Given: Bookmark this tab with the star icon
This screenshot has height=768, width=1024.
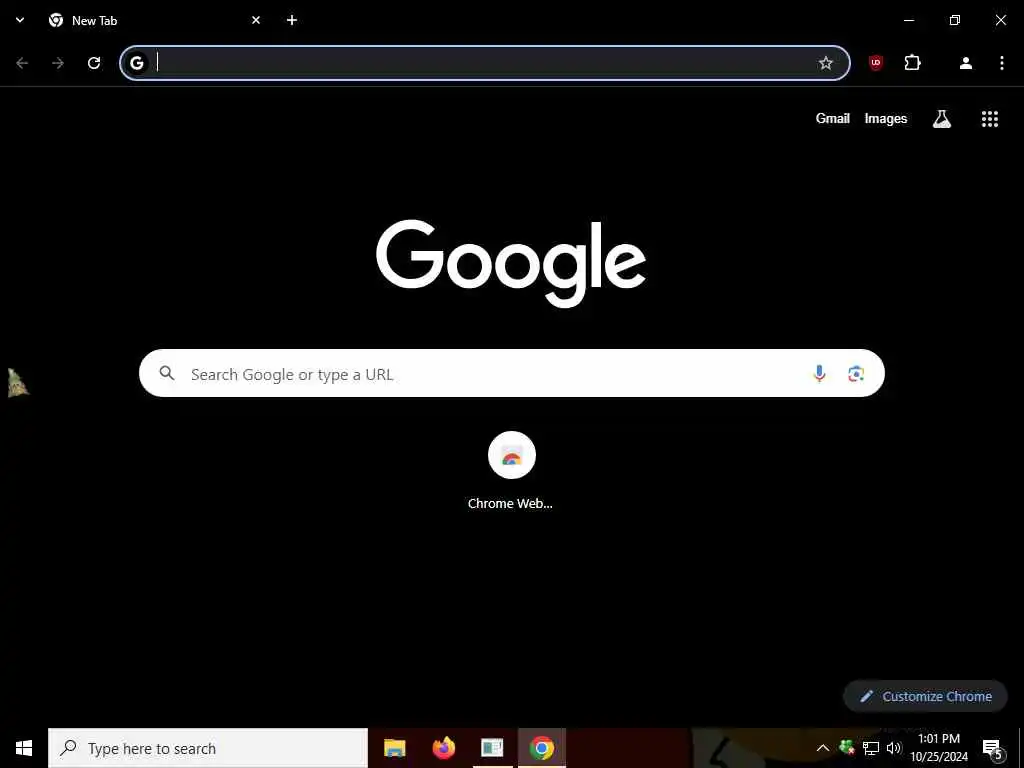Looking at the screenshot, I should point(825,63).
